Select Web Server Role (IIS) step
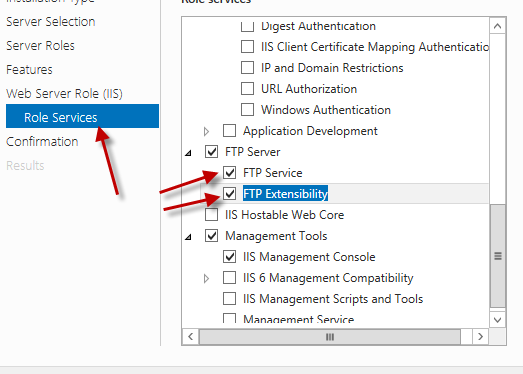This screenshot has height=374, width=523. pos(64,94)
